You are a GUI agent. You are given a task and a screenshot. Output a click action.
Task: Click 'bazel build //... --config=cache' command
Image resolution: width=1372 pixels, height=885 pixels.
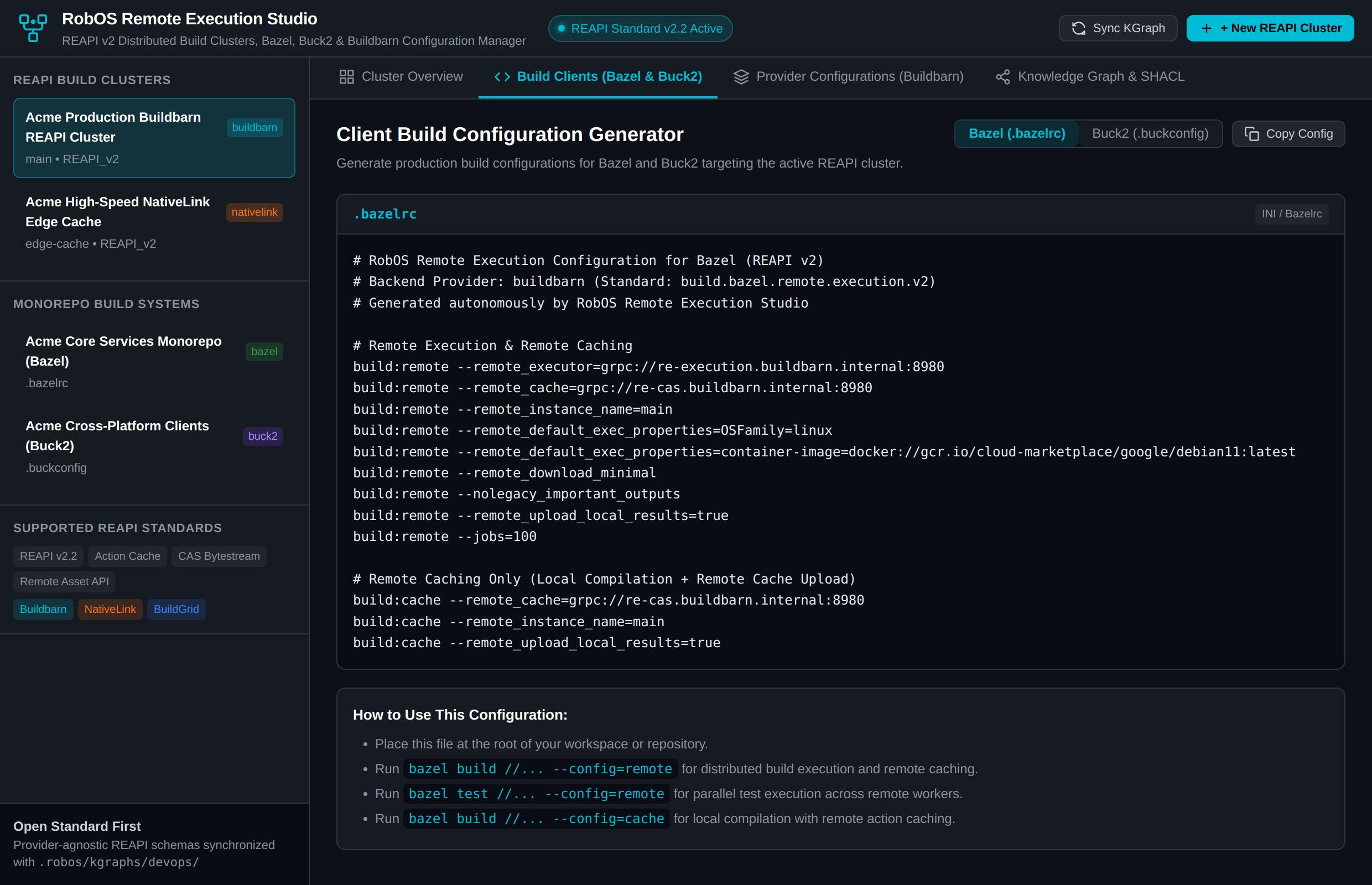(536, 818)
